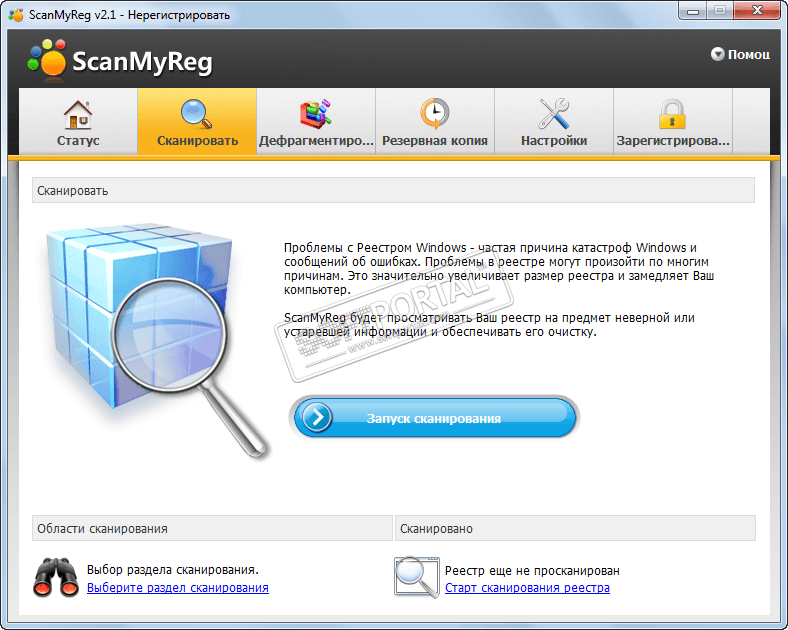Click the disabled maximize window button
Image resolution: width=788 pixels, height=630 pixels.
pyautogui.click(x=720, y=11)
